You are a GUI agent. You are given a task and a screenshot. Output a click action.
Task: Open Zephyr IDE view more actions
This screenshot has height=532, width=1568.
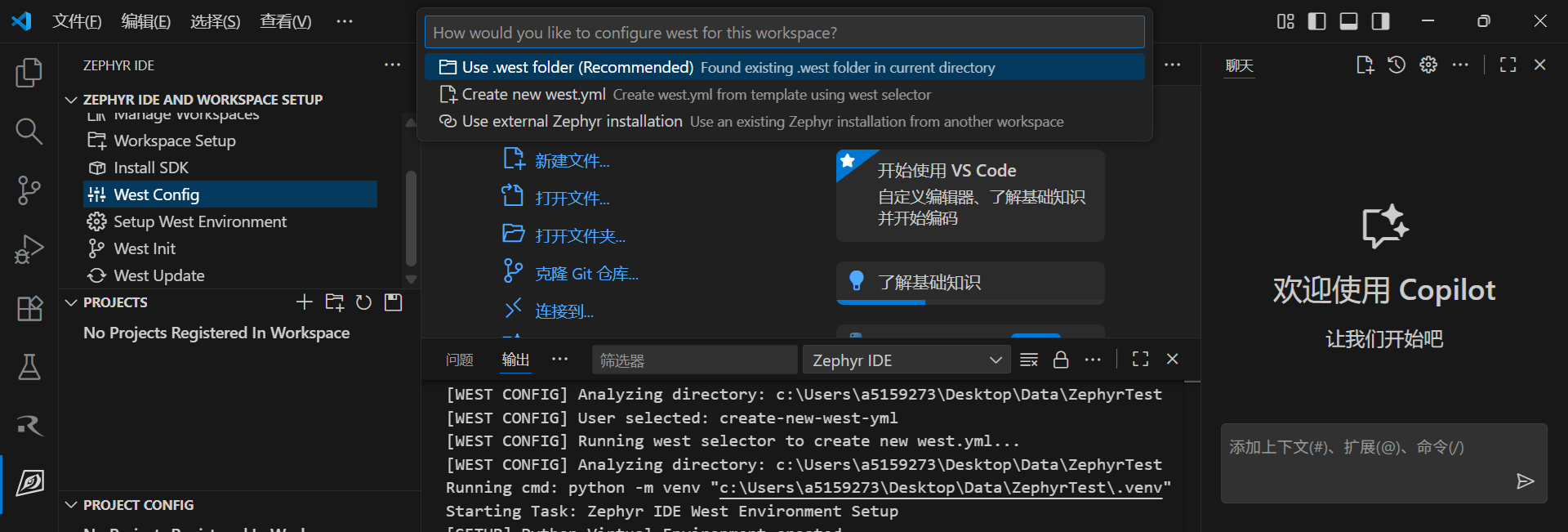pos(392,65)
